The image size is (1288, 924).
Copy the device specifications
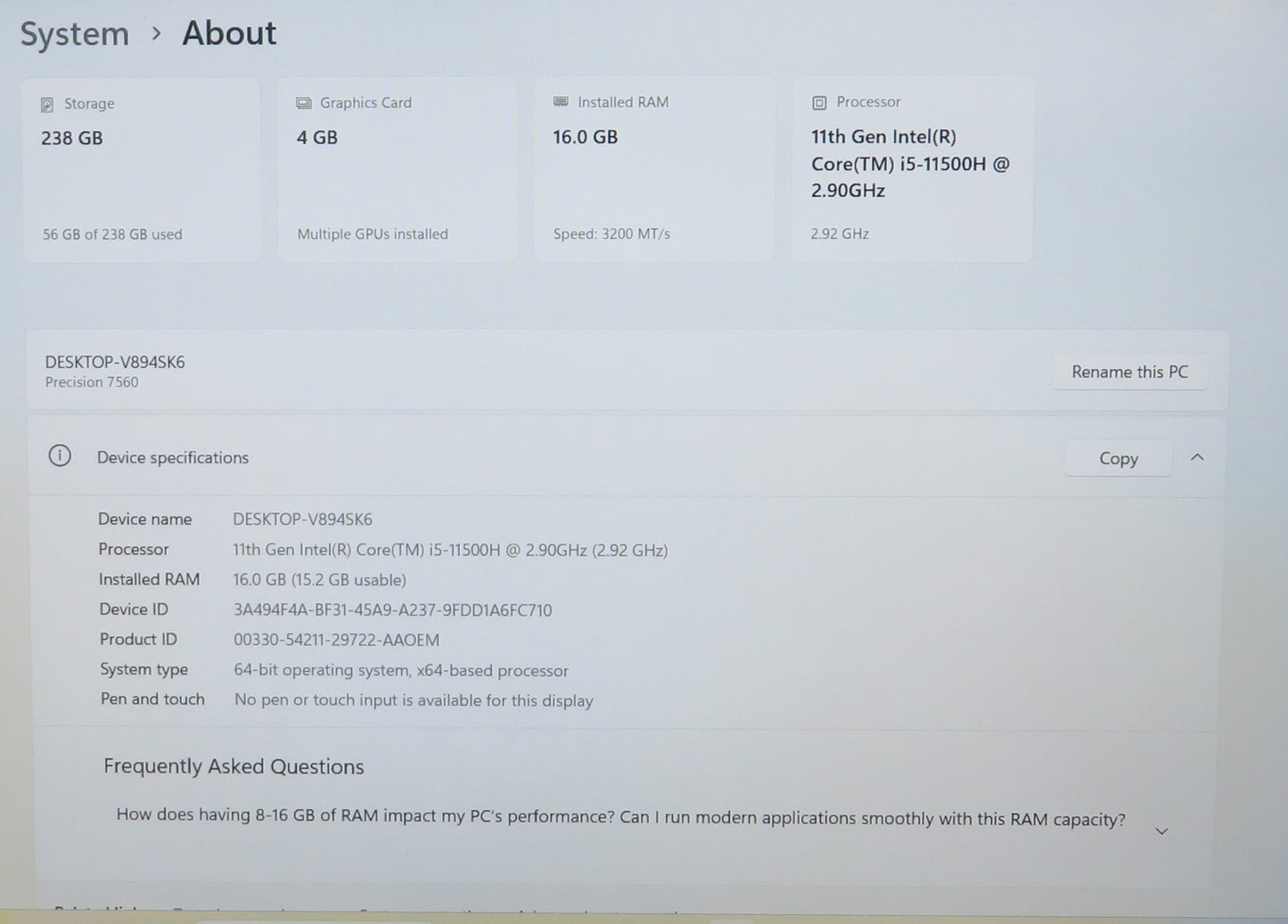[1118, 457]
